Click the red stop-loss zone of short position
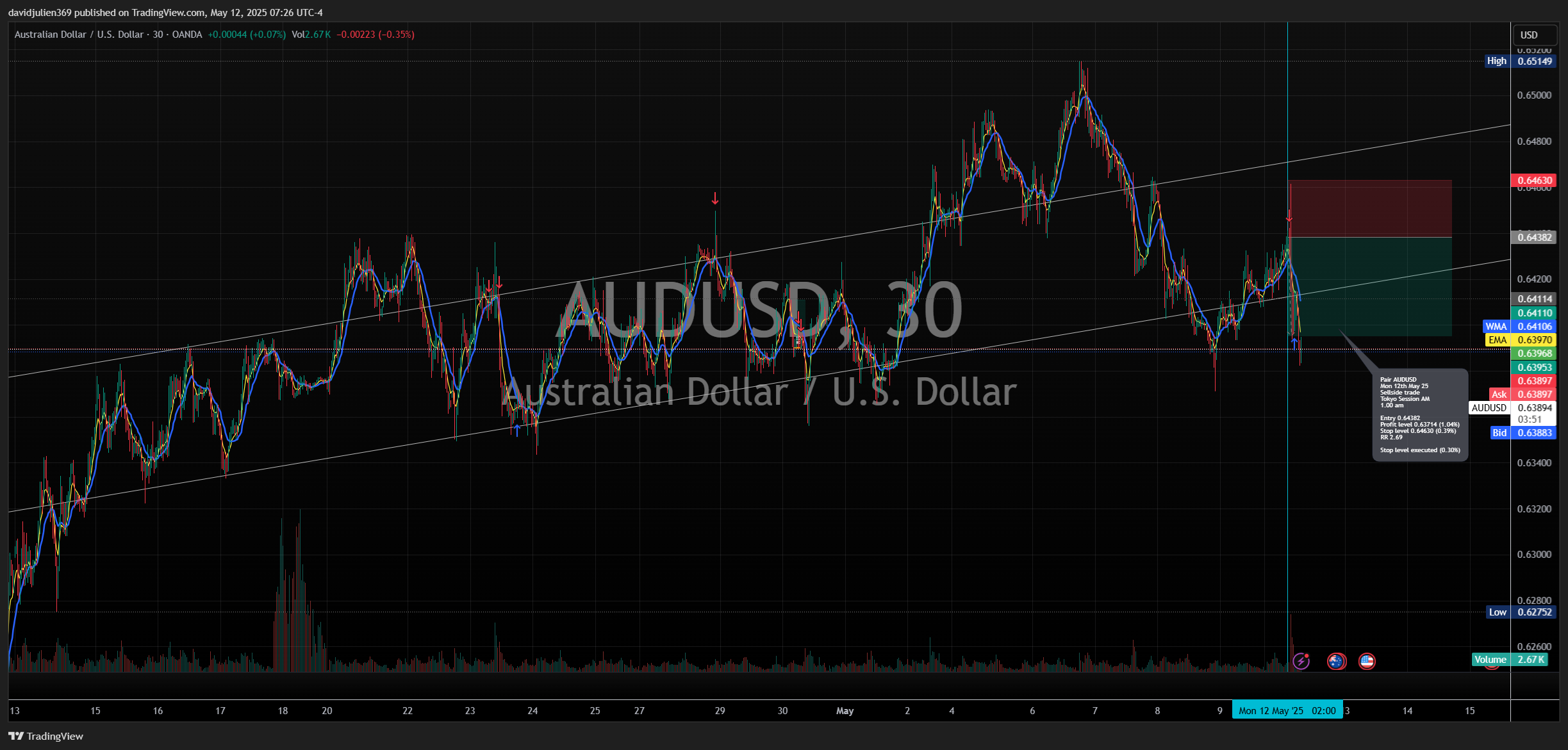 [x=1371, y=208]
